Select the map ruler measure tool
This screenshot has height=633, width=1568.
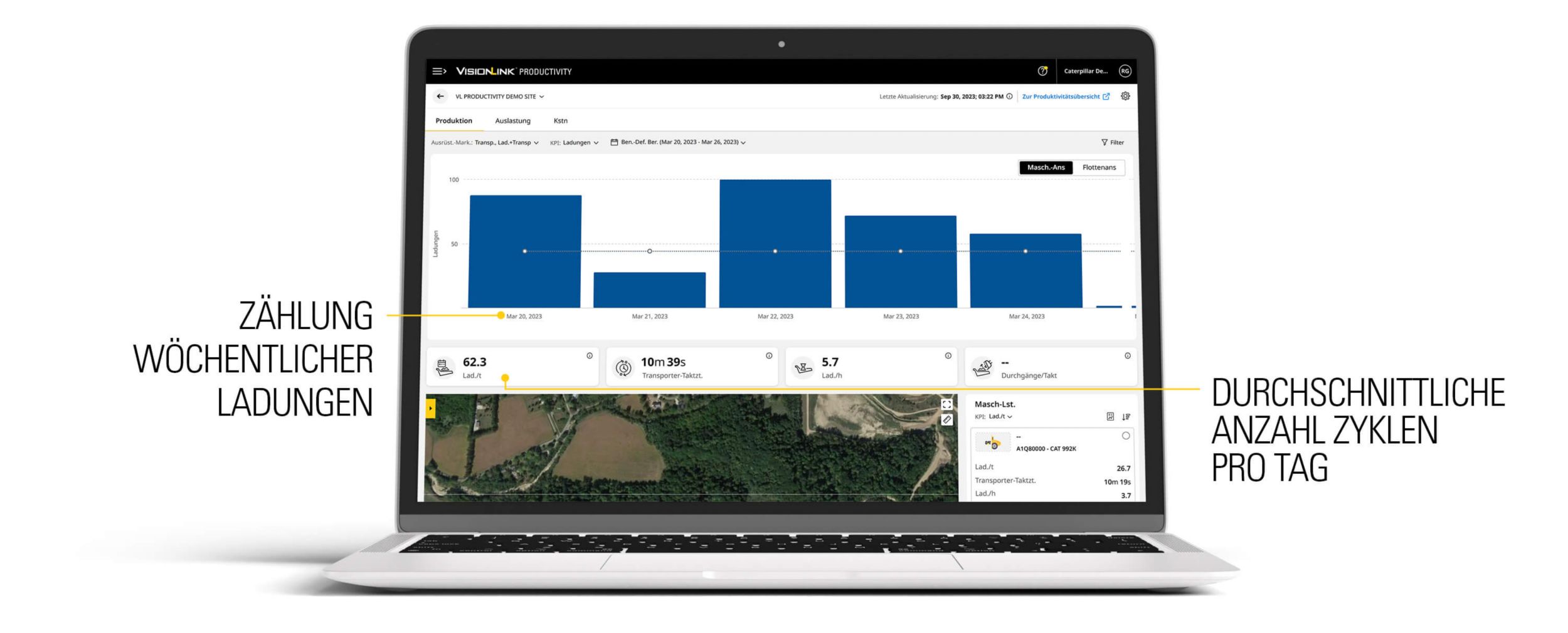coord(946,420)
